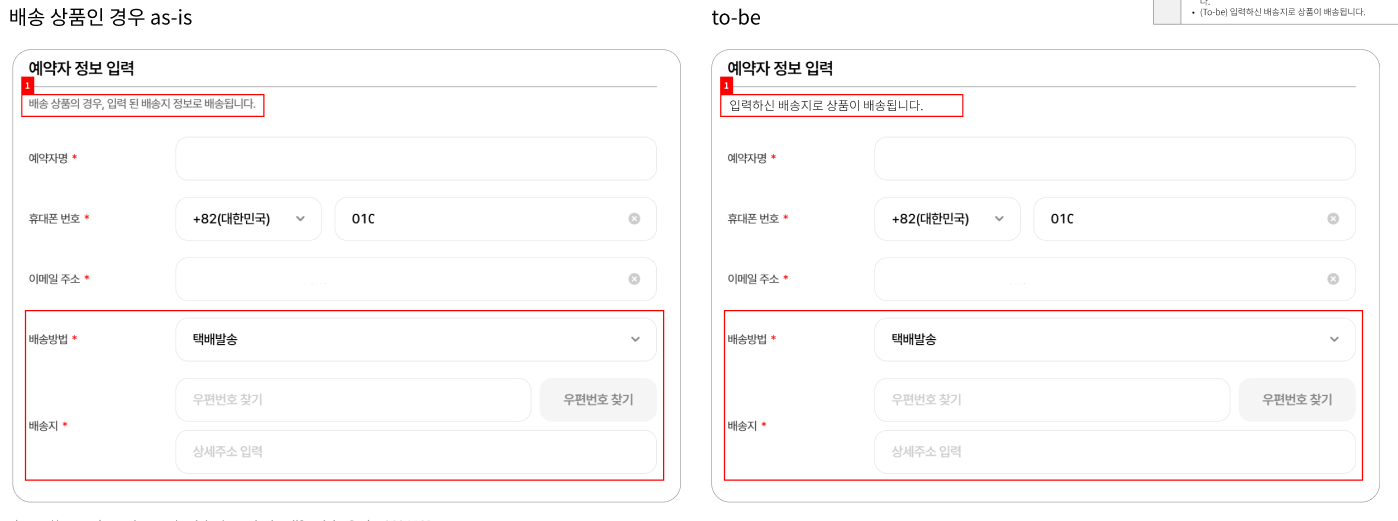The width and height of the screenshot is (1398, 521).
Task: Open the +82(대한민국) country code dropdown in as-is form
Action: pos(249,219)
